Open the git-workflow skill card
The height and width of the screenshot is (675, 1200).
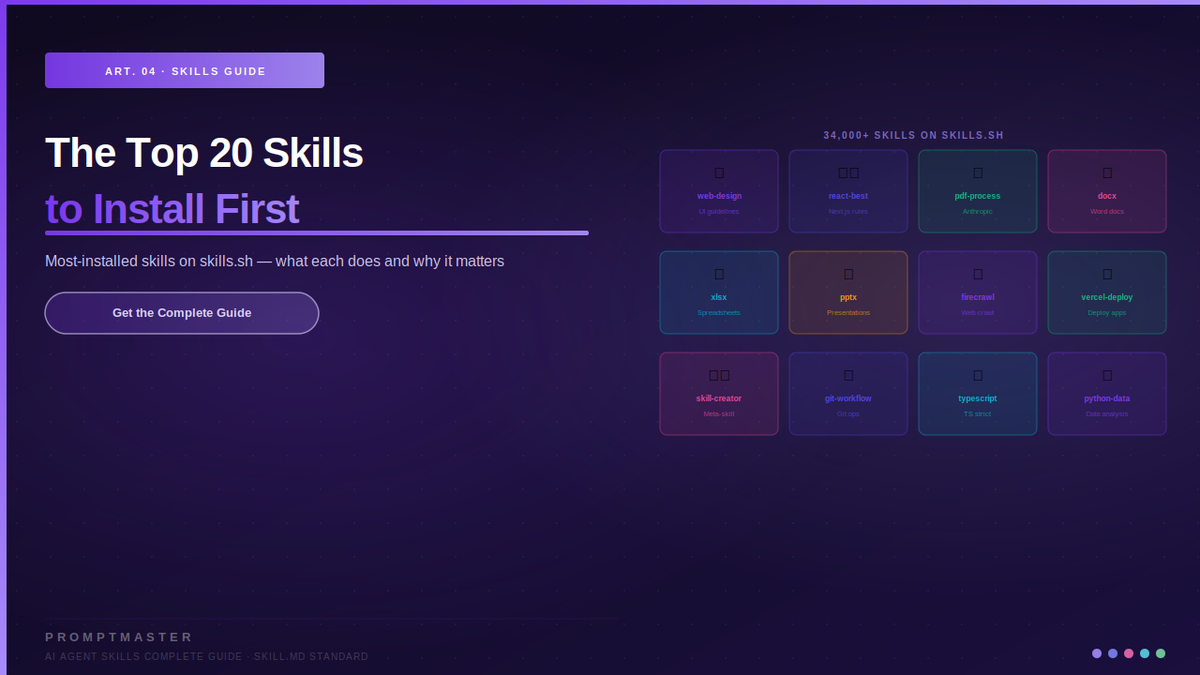coord(848,393)
